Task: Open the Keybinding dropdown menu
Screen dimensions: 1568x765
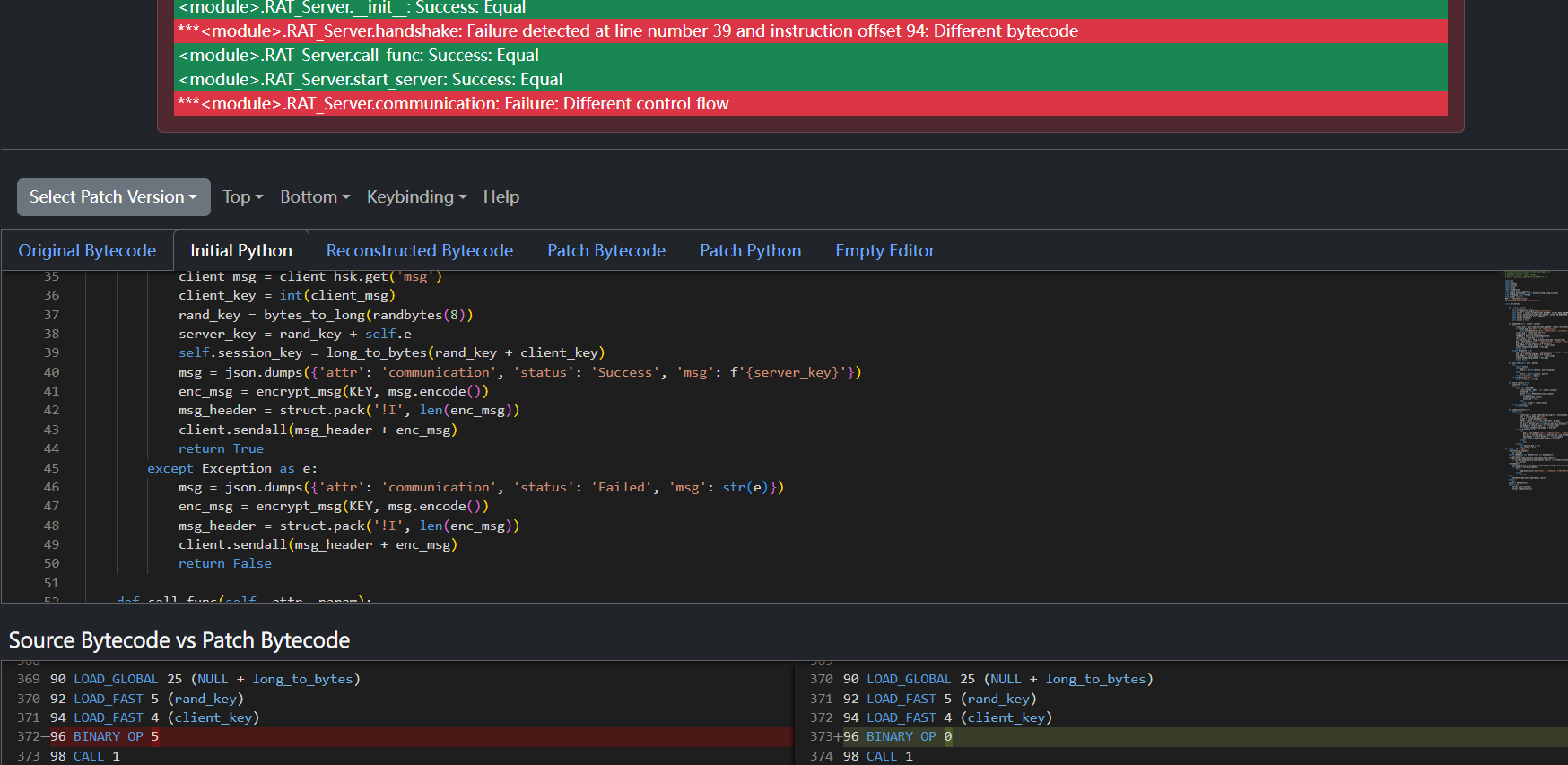Action: 416,197
